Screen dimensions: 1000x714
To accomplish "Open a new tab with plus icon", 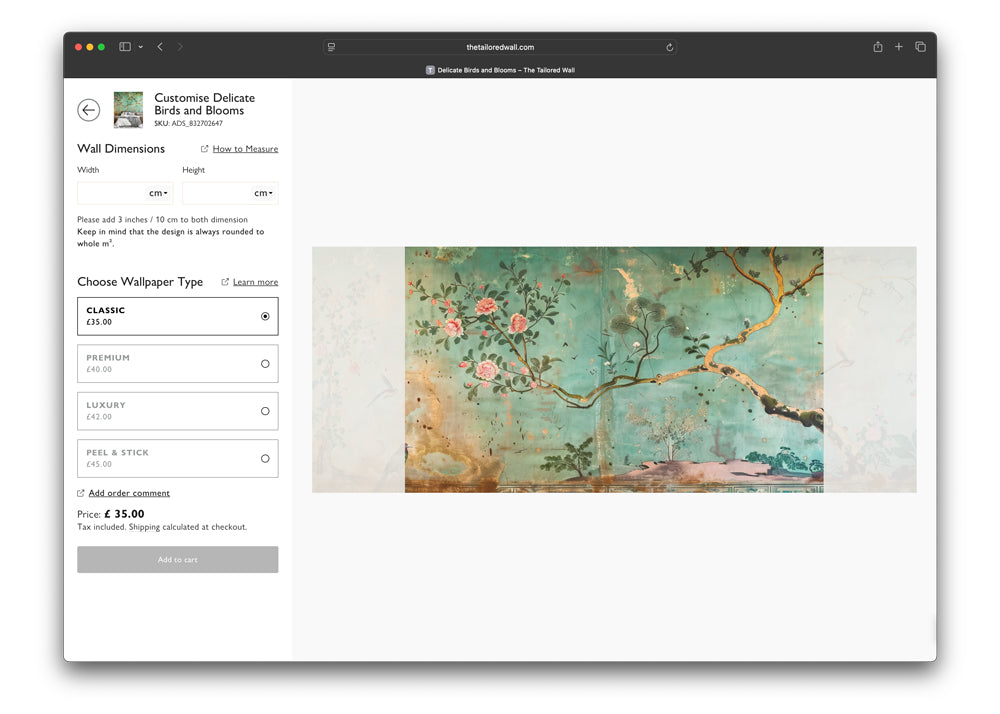I will (x=898, y=47).
